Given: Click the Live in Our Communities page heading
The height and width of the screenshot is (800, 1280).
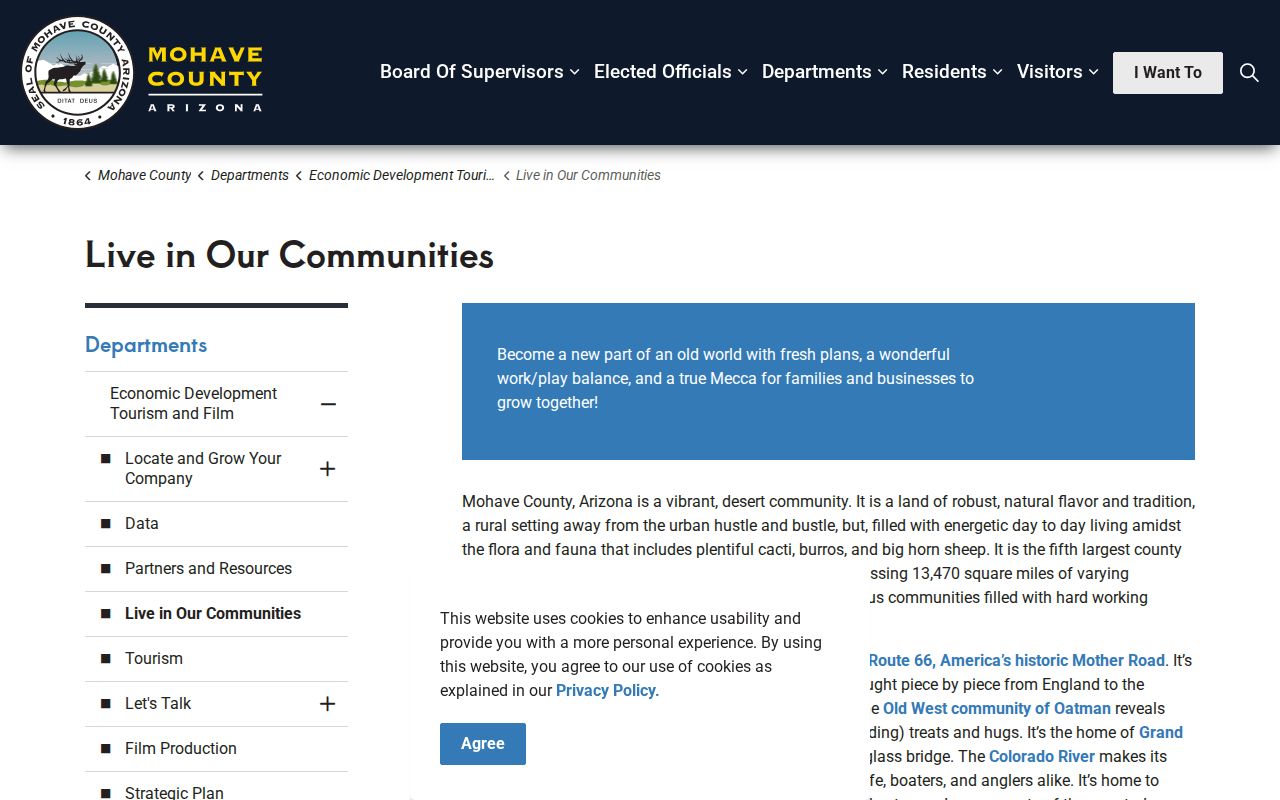Looking at the screenshot, I should (x=289, y=255).
